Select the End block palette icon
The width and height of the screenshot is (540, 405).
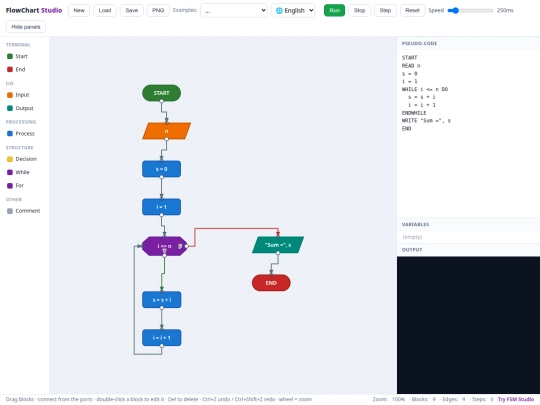pyautogui.click(x=10, y=69)
